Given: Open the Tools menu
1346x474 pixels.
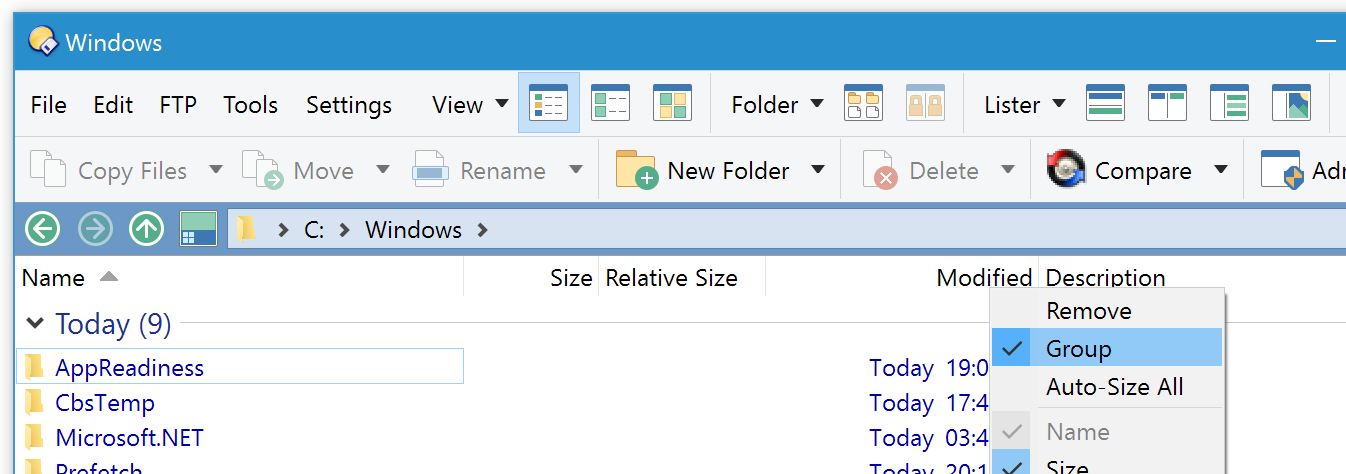Looking at the screenshot, I should 250,104.
